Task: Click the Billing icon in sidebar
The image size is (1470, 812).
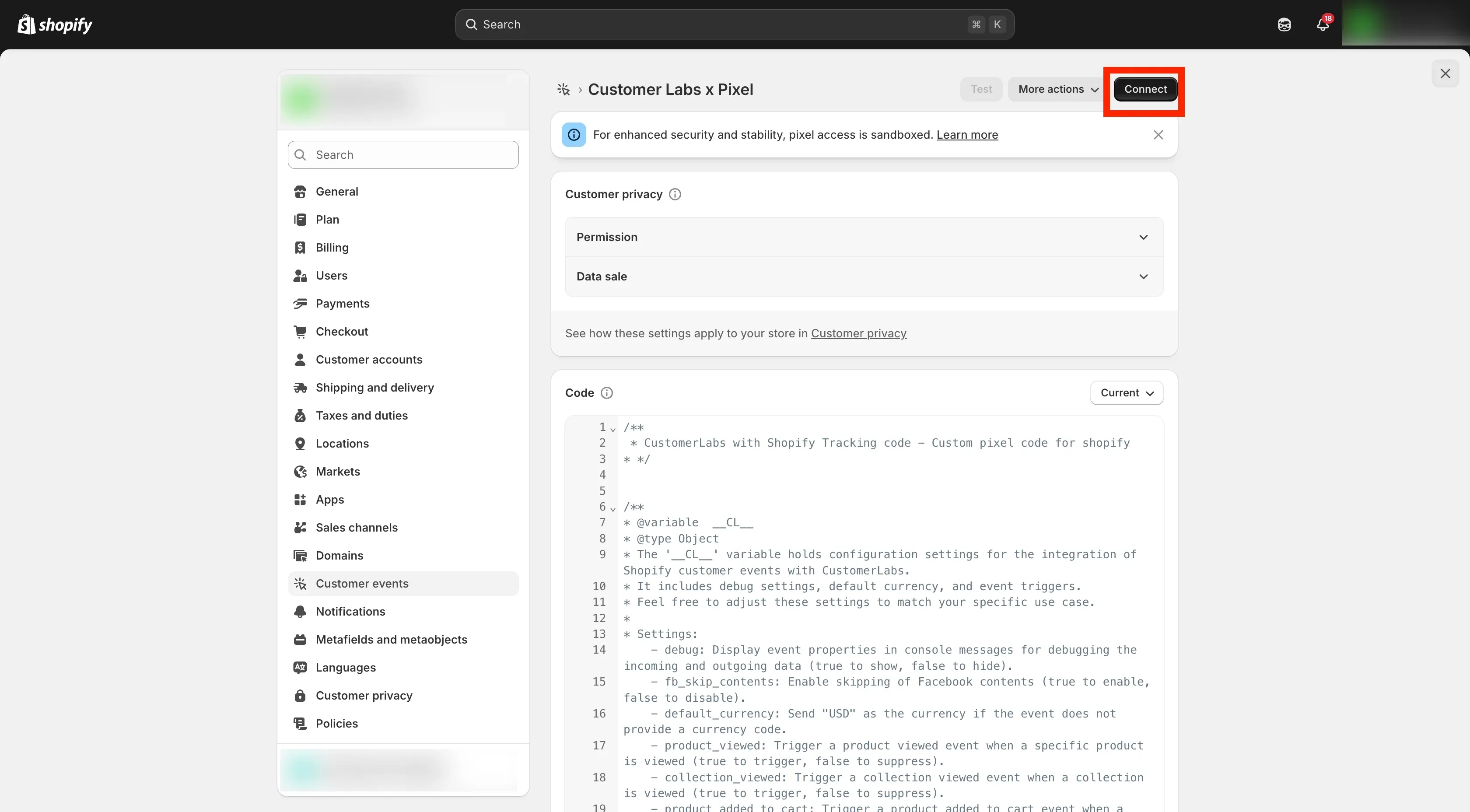Action: pyautogui.click(x=300, y=248)
